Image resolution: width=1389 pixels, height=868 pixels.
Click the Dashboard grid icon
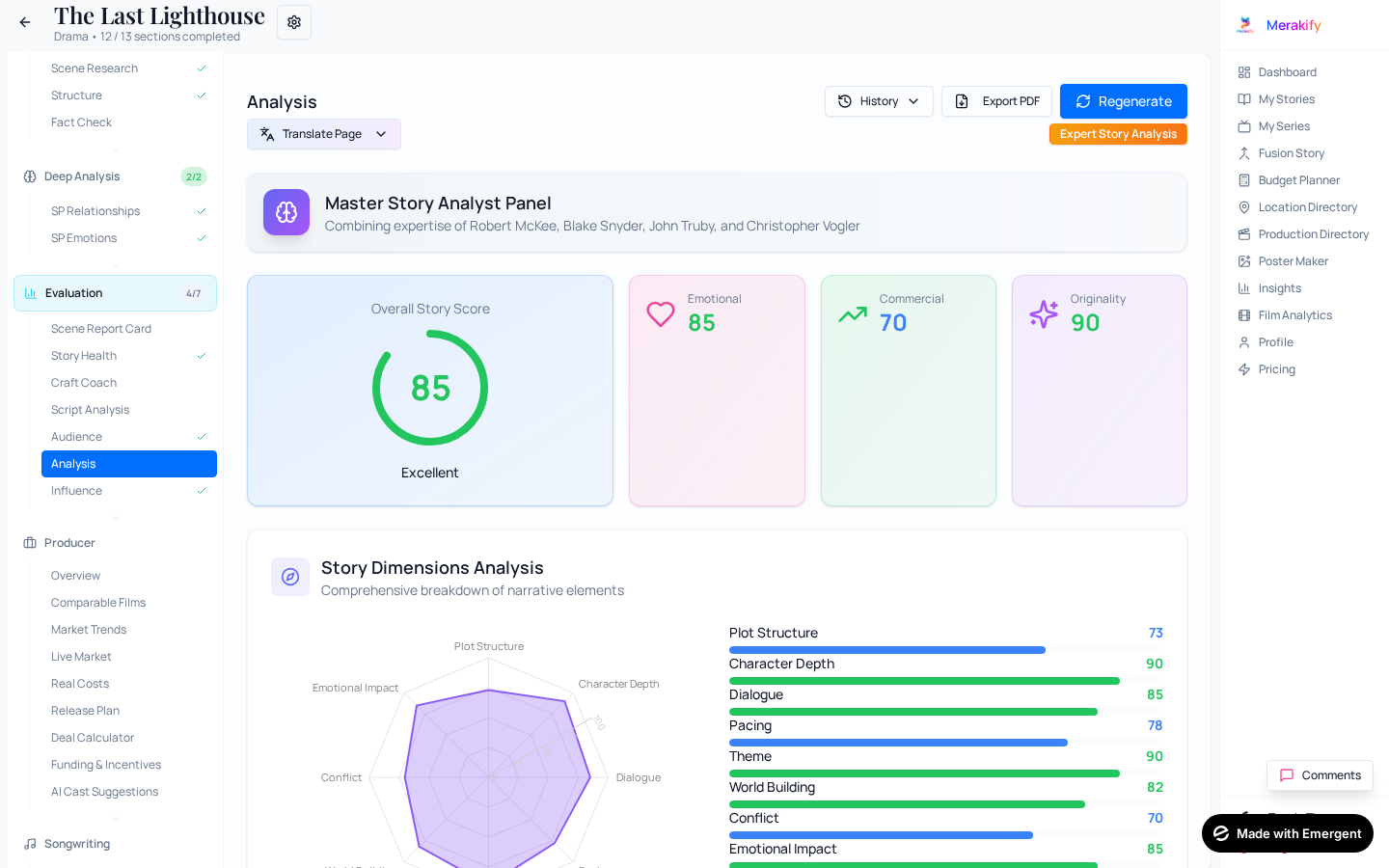[x=1244, y=72]
